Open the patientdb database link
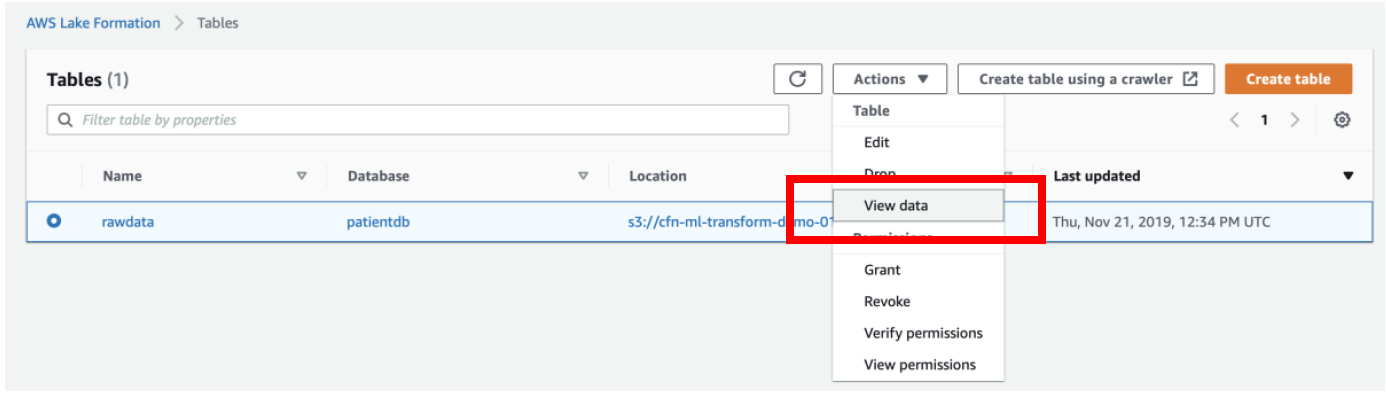The width and height of the screenshot is (1386, 396). tap(378, 222)
